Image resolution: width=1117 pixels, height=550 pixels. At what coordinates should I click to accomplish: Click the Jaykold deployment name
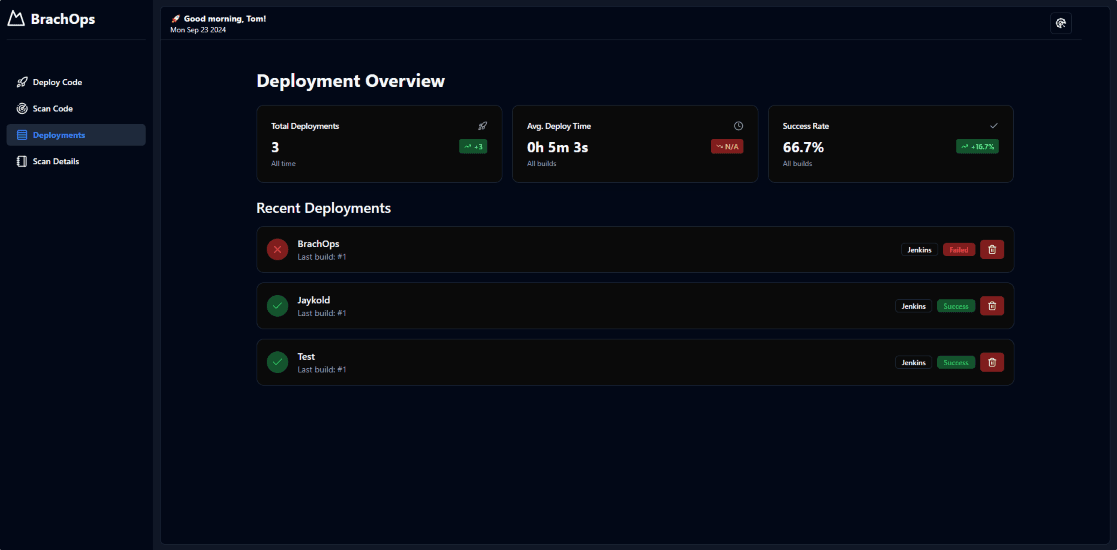point(313,300)
